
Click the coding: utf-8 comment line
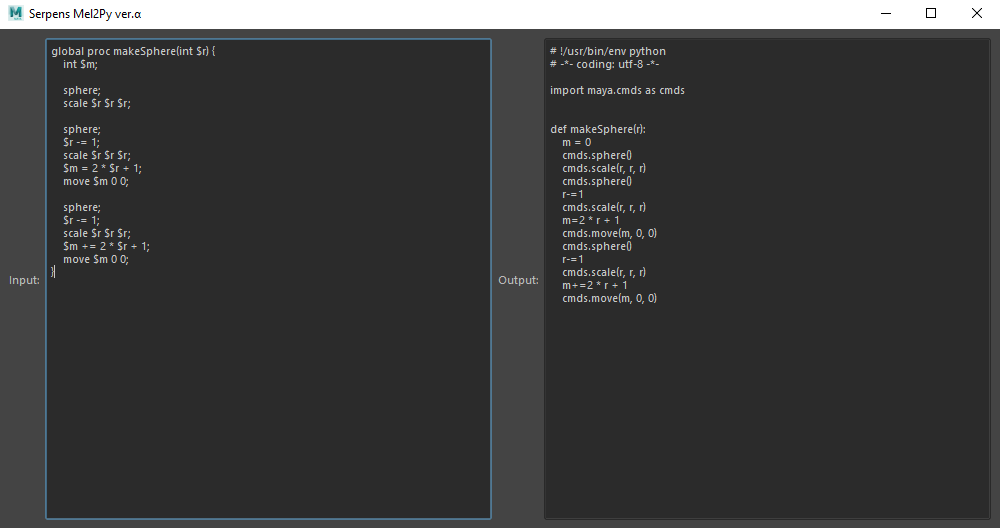(604, 64)
